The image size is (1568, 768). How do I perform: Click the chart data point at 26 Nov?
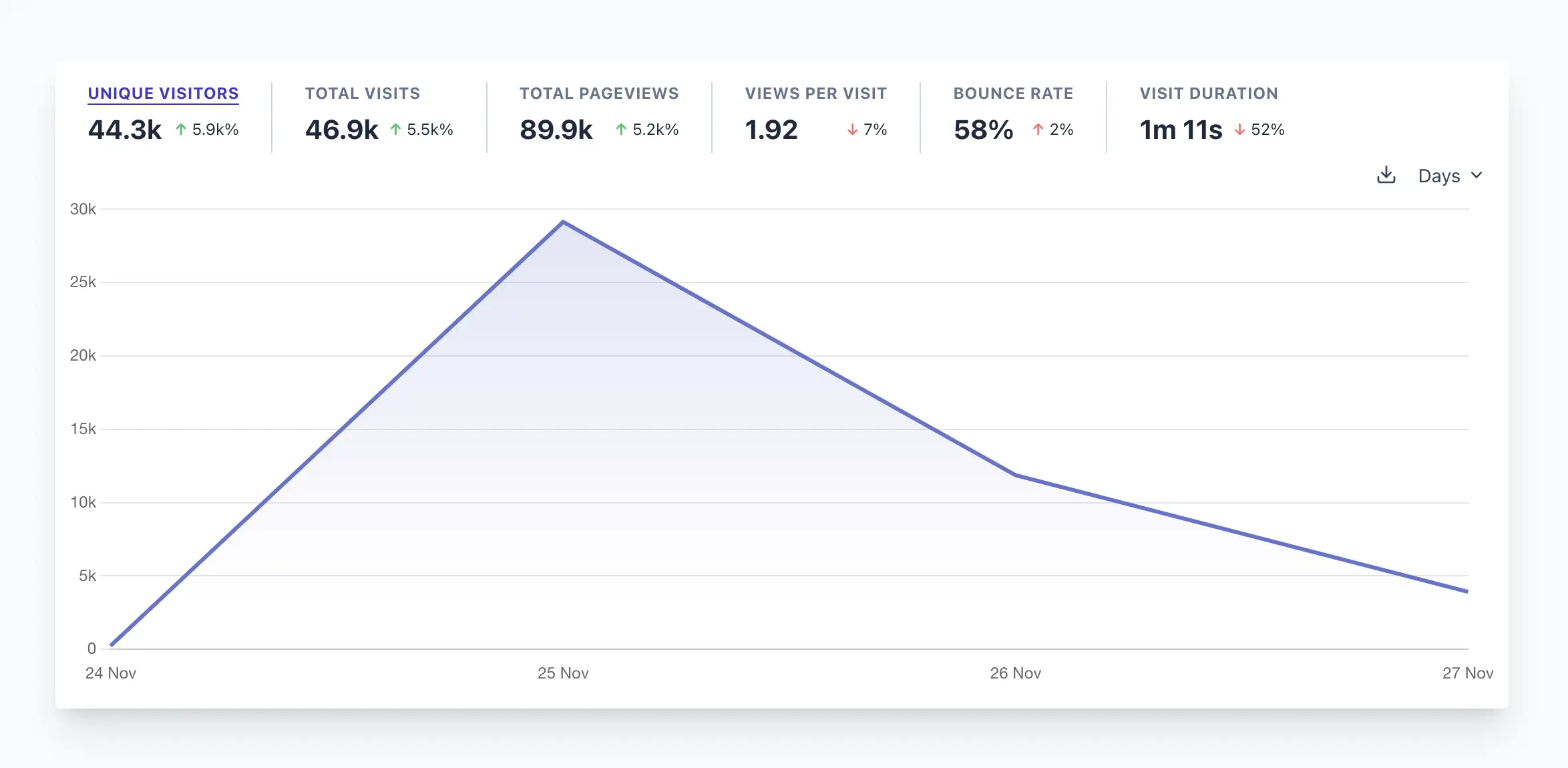pyautogui.click(x=1015, y=475)
